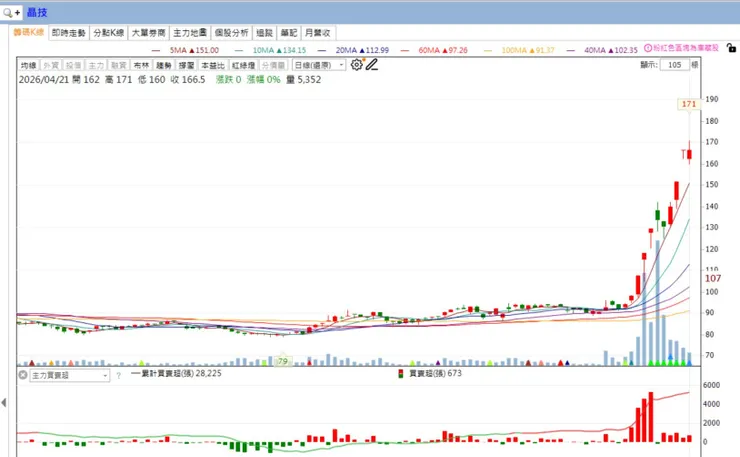
Task: Open the chart settings gear icon
Action: (356, 65)
